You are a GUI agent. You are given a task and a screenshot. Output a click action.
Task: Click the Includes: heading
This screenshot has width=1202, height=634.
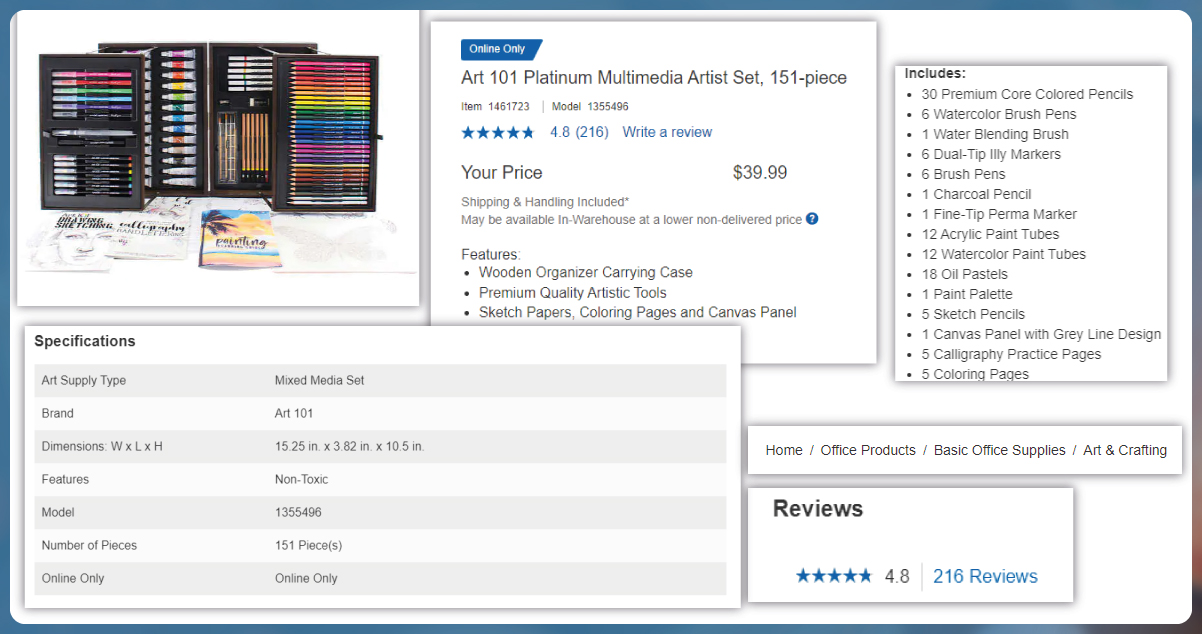click(x=935, y=74)
